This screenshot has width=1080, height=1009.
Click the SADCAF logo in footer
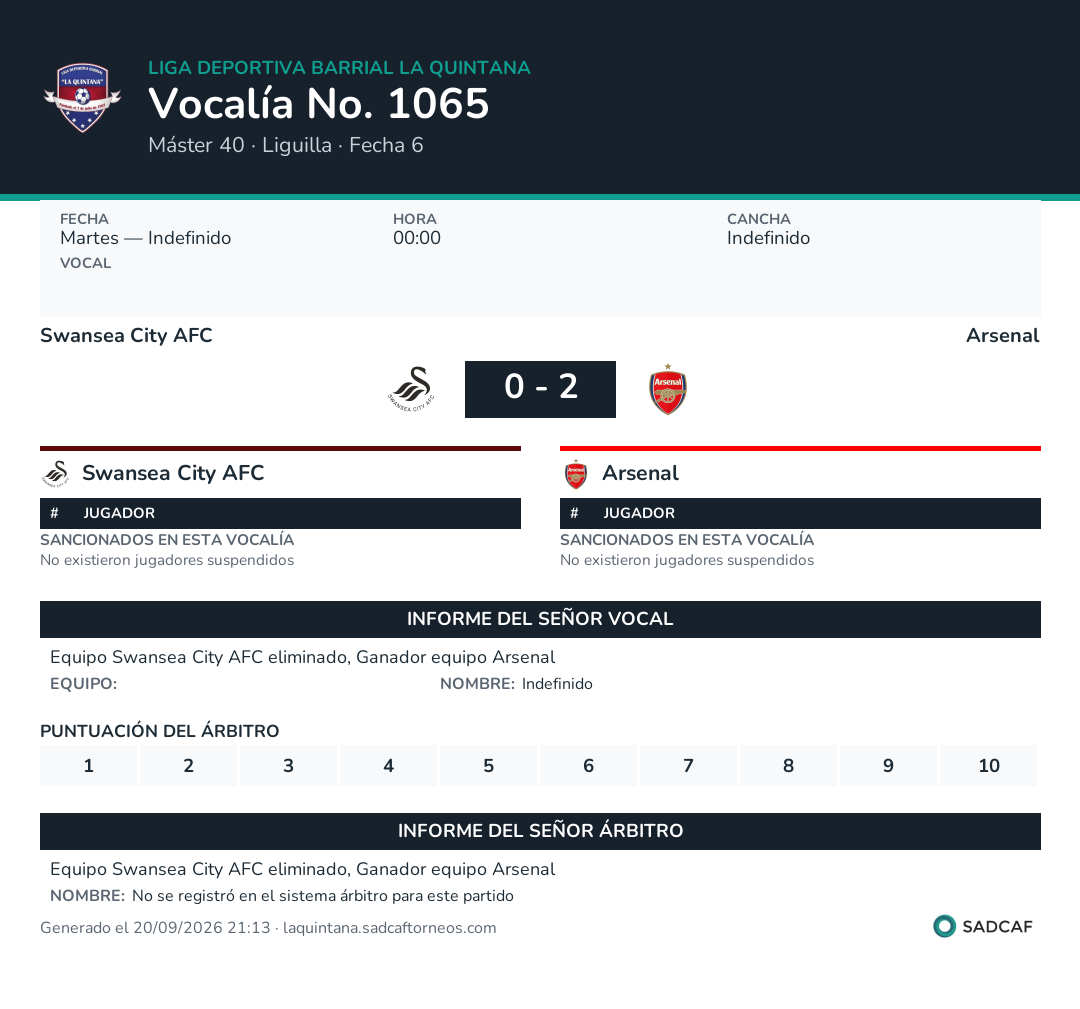983,926
